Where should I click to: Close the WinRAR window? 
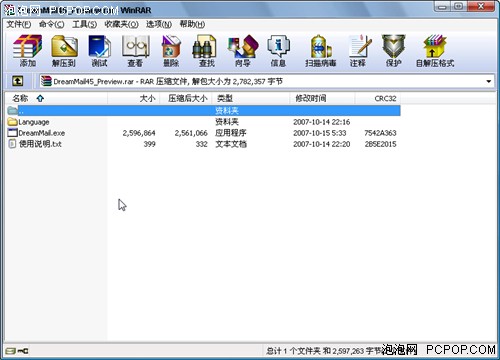[x=481, y=6]
